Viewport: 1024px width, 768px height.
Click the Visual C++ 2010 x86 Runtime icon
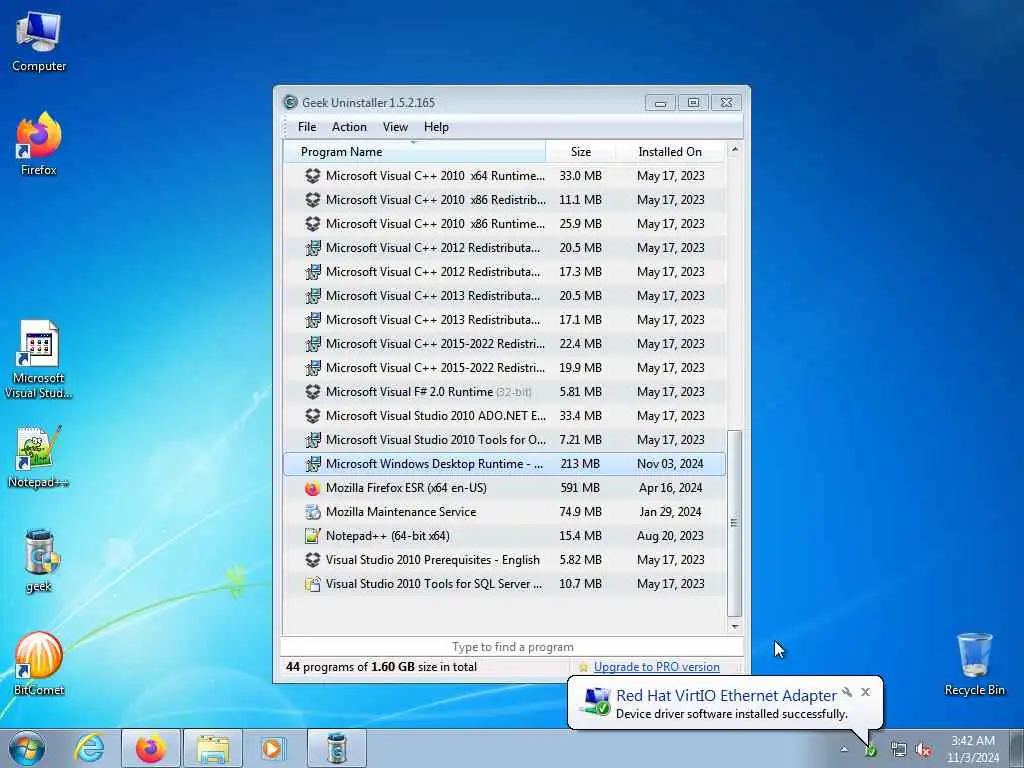[313, 223]
